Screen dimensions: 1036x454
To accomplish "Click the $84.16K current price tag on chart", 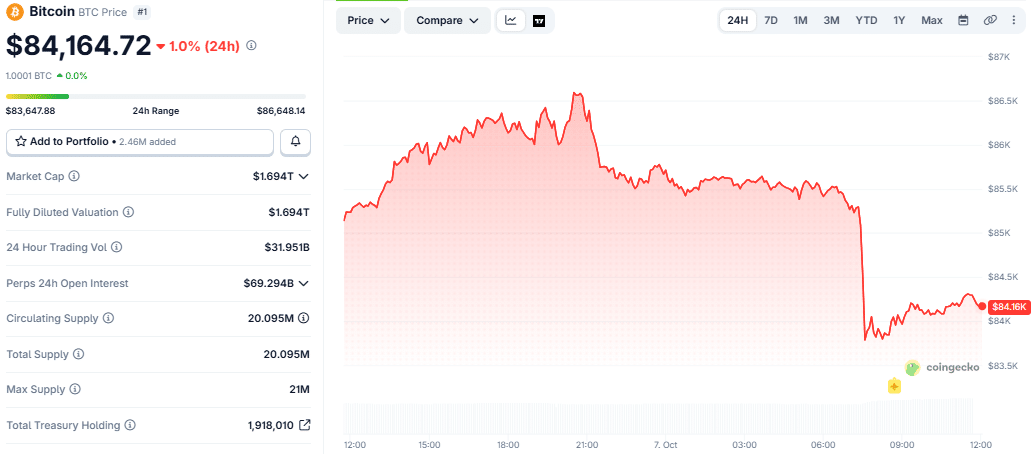I will (x=1009, y=307).
